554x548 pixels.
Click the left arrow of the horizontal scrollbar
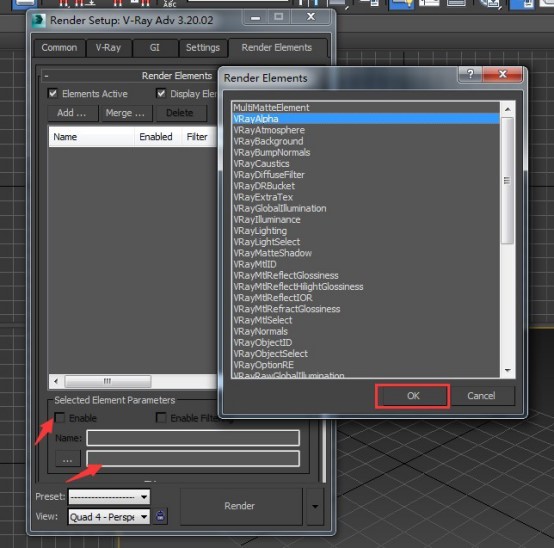(56, 381)
